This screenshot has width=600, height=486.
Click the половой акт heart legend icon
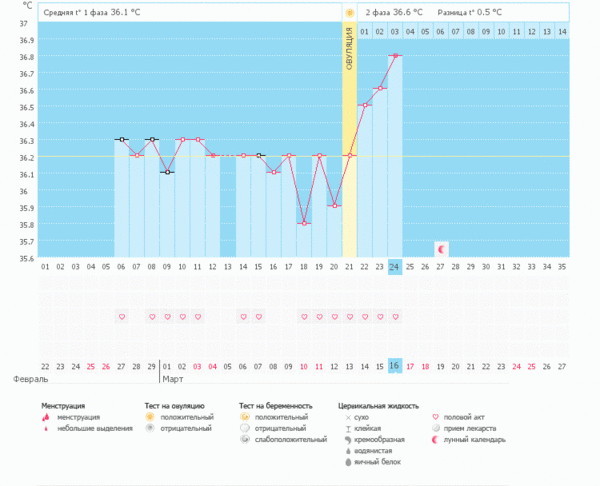coord(435,417)
